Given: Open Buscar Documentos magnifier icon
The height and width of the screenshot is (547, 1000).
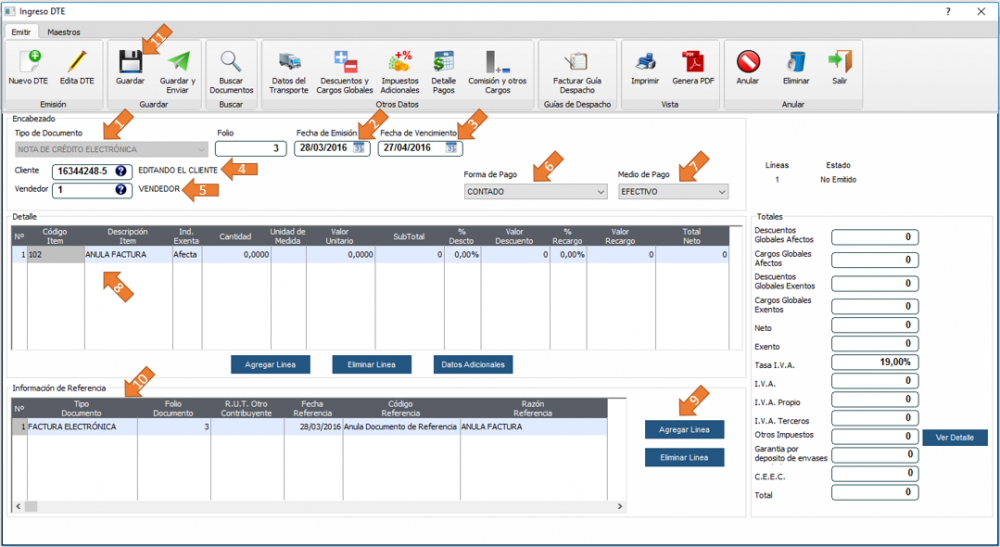Looking at the screenshot, I should coord(231,62).
